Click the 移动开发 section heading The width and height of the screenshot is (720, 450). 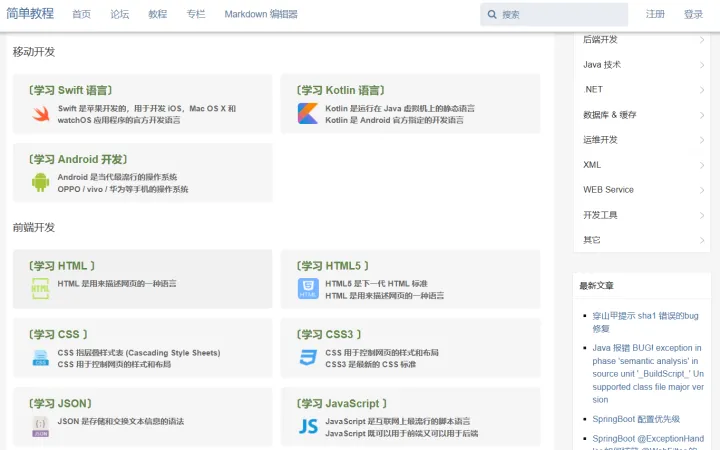coord(34,52)
